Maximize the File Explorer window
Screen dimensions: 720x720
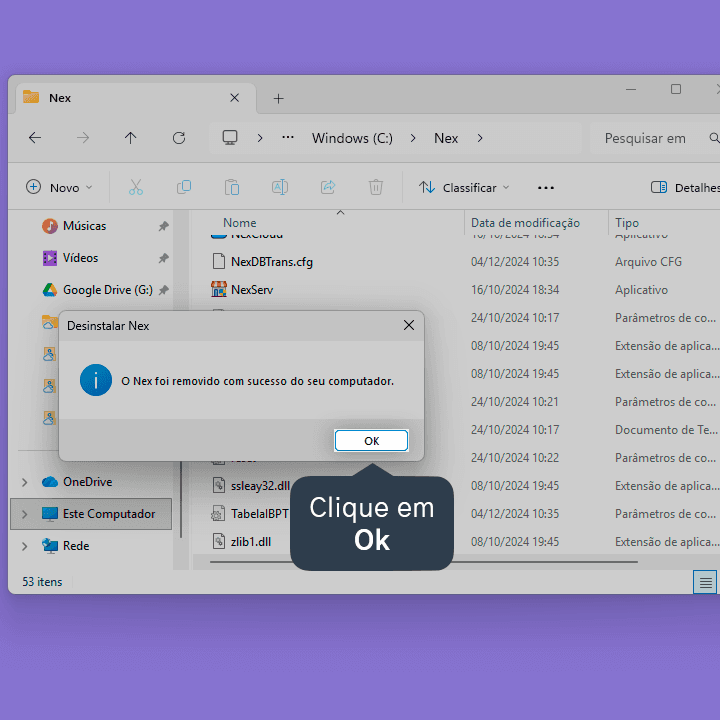pos(675,89)
